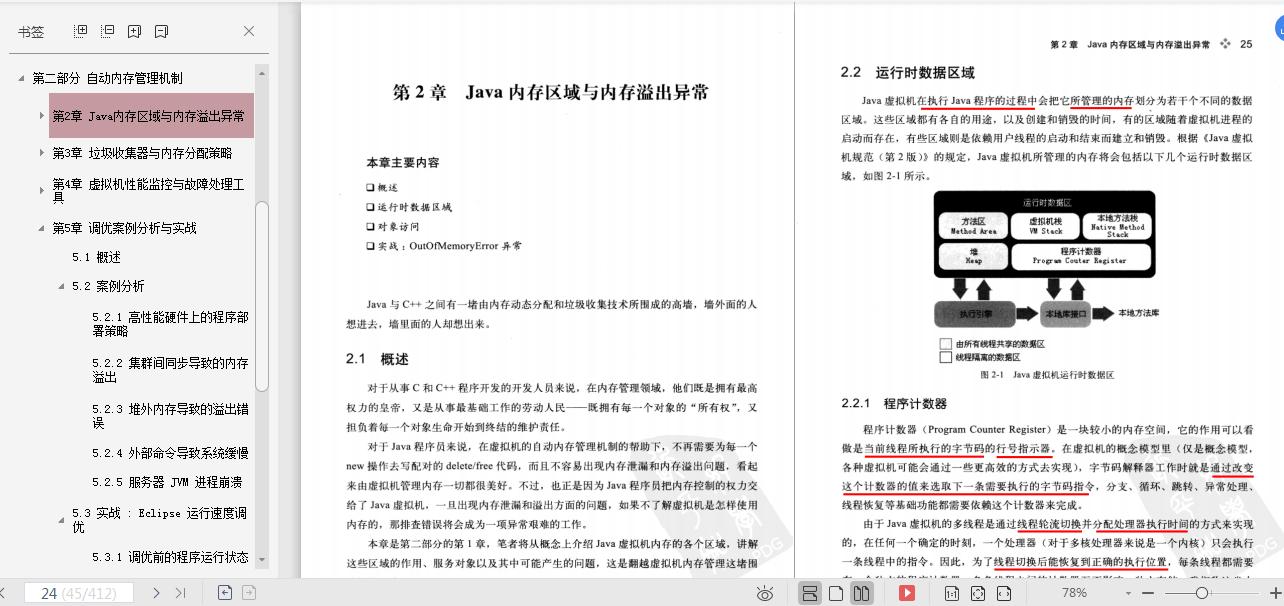Viewport: 1284px width, 606px height.
Task: Open bookmark 5.3.1 调优前的程序运行状态
Action: pyautogui.click(x=170, y=557)
